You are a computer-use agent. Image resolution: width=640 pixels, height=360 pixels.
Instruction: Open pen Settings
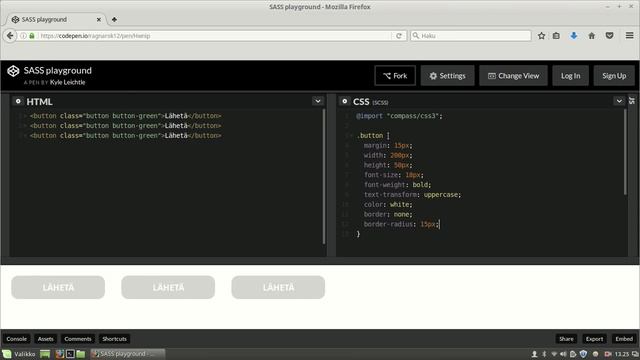447,76
